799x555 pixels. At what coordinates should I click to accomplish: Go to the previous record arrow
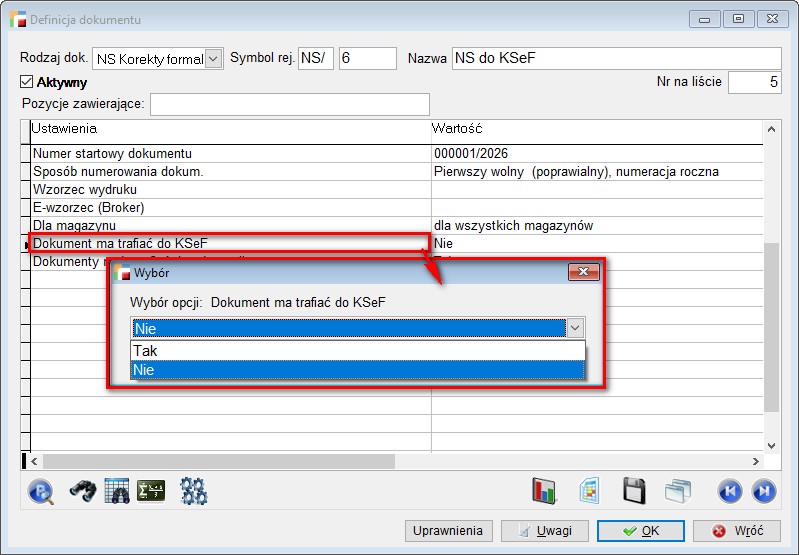729,491
